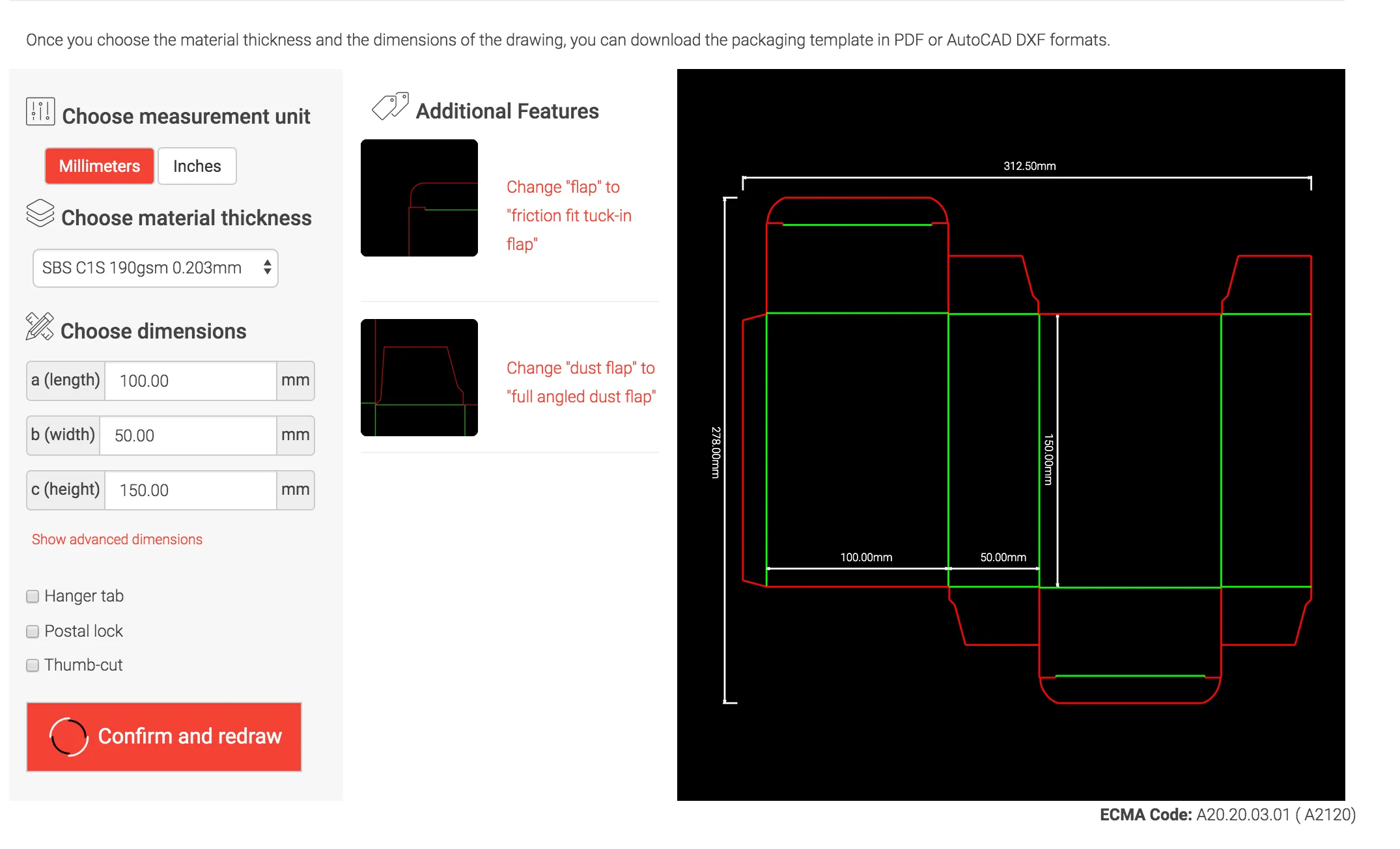1400x849 pixels.
Task: Click the mm unit label beside length field
Action: [x=295, y=381]
